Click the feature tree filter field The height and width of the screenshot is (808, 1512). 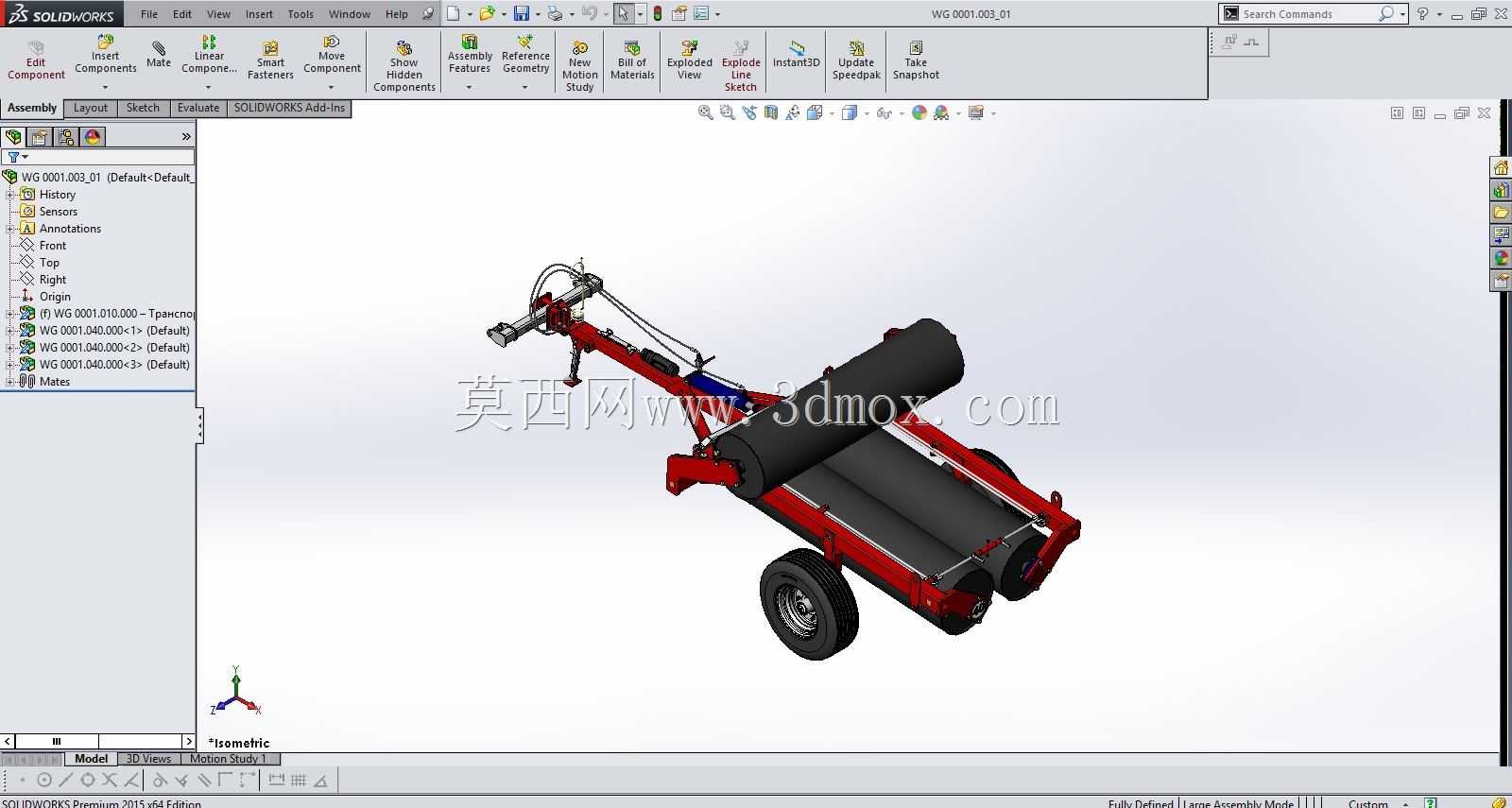click(98, 157)
